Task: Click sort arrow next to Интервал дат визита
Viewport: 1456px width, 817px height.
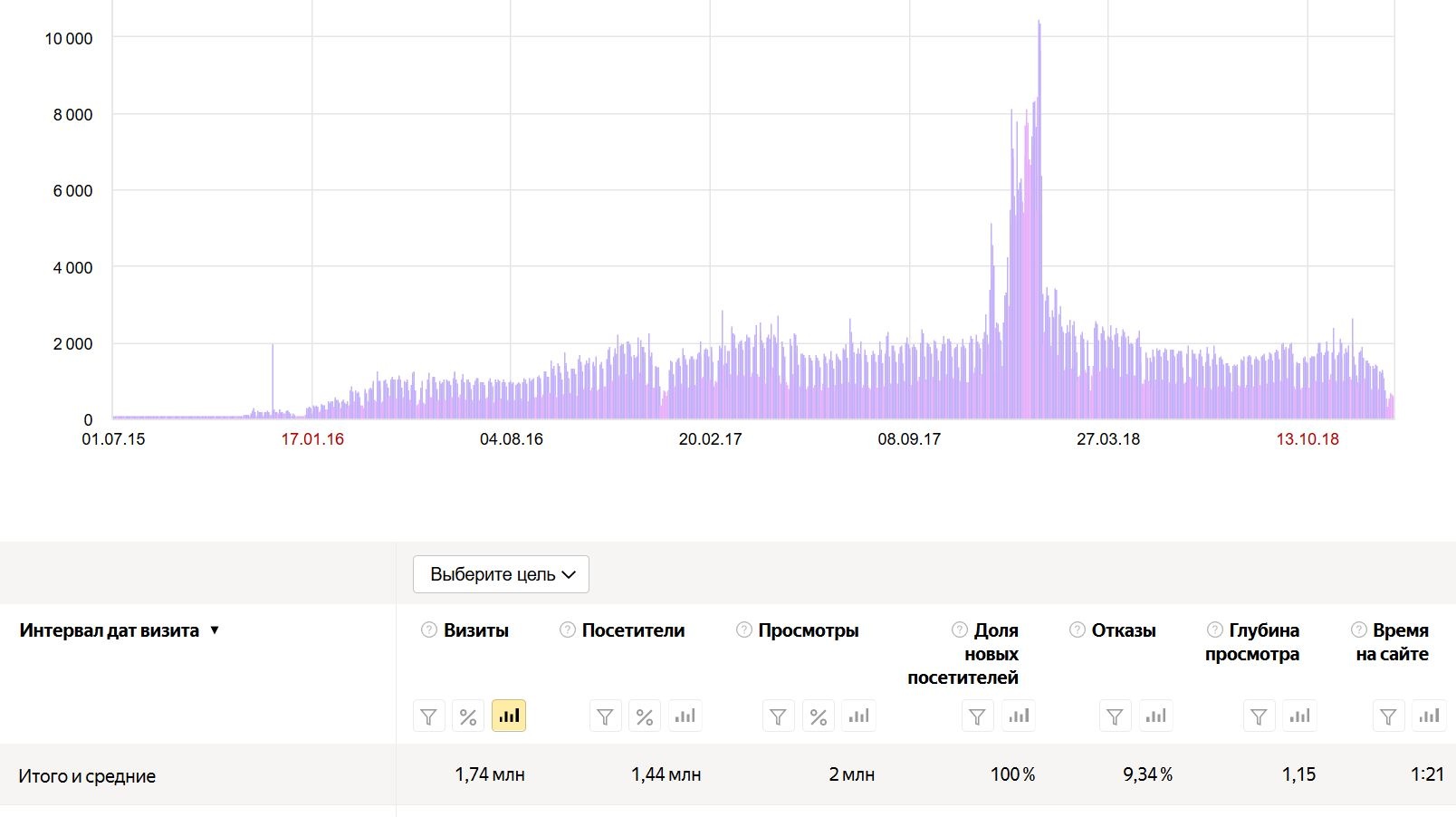Action: [215, 630]
